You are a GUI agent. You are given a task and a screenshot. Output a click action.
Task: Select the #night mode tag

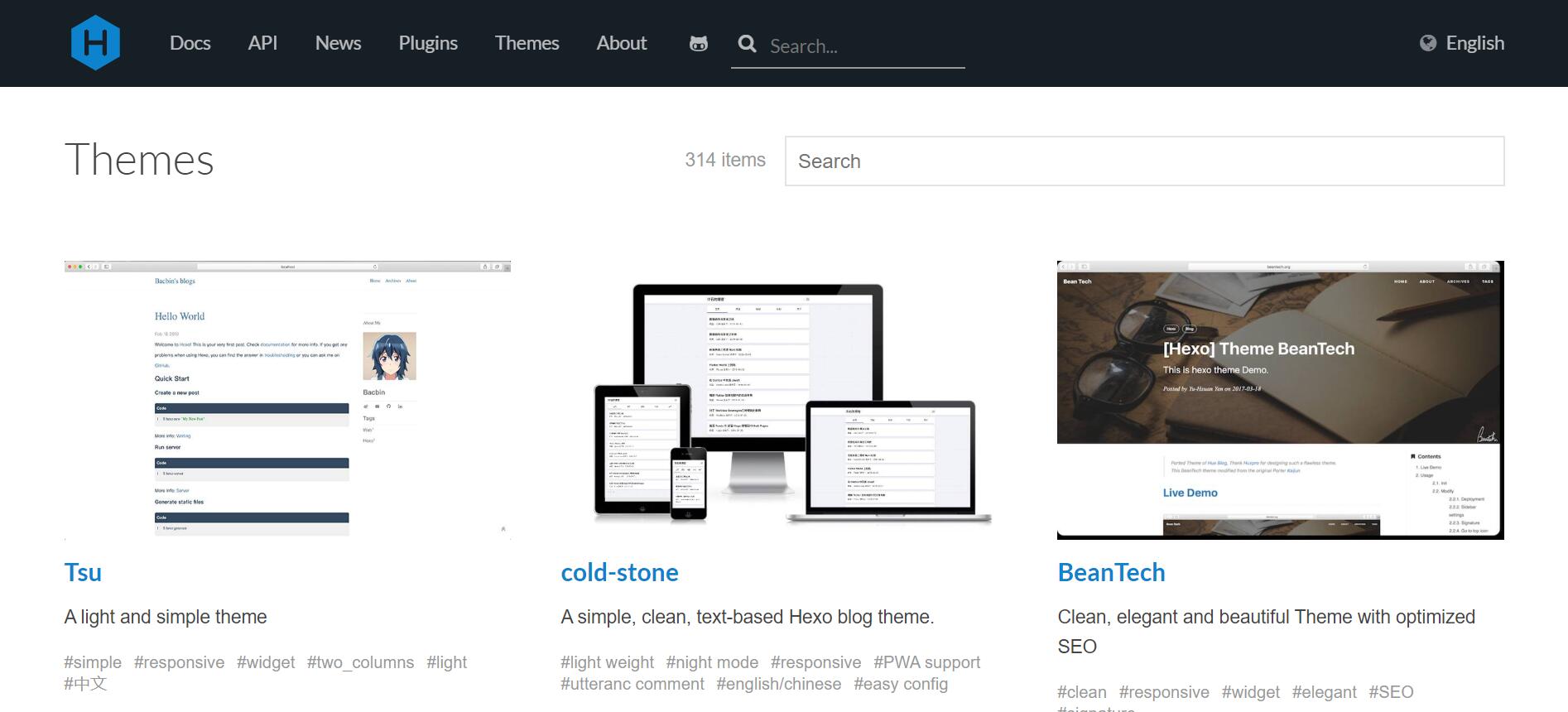(712, 662)
